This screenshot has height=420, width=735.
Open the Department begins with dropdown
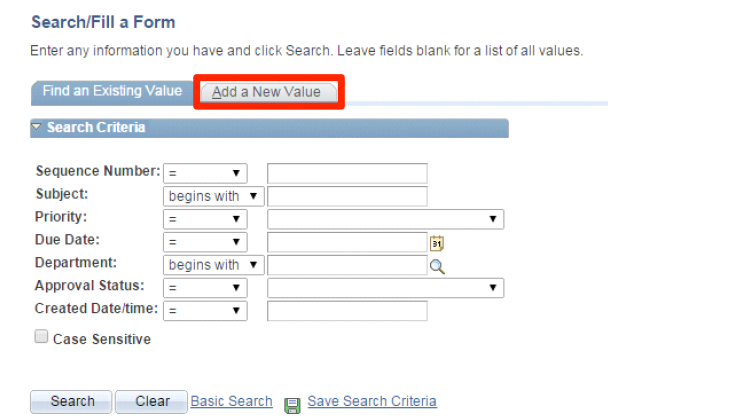pyautogui.click(x=213, y=265)
